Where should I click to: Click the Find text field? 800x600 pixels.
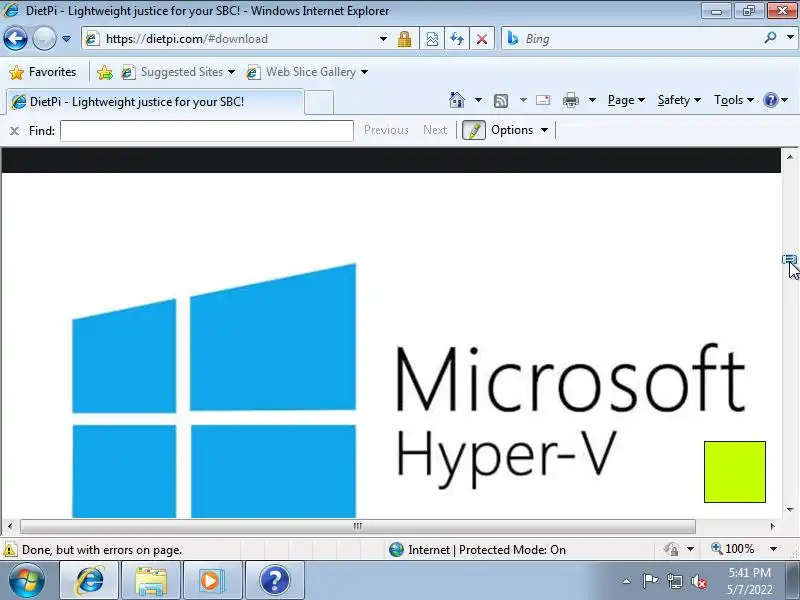click(x=207, y=131)
